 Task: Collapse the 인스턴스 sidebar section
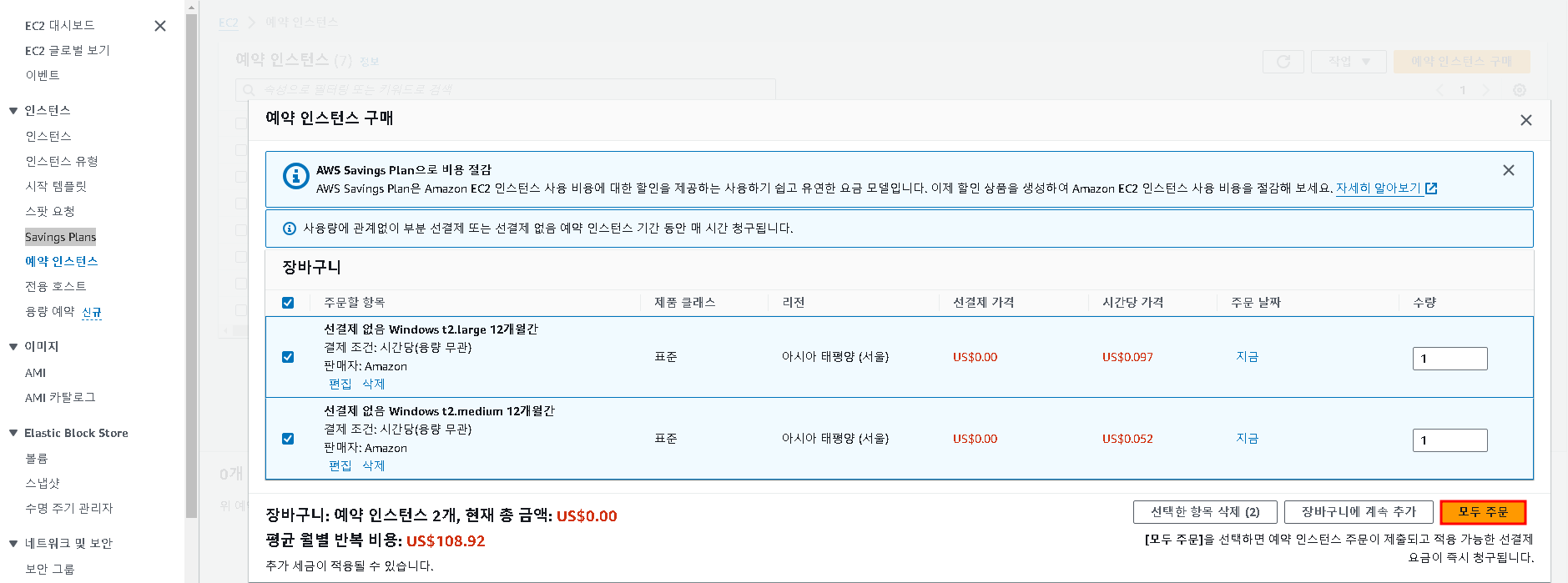(x=13, y=111)
